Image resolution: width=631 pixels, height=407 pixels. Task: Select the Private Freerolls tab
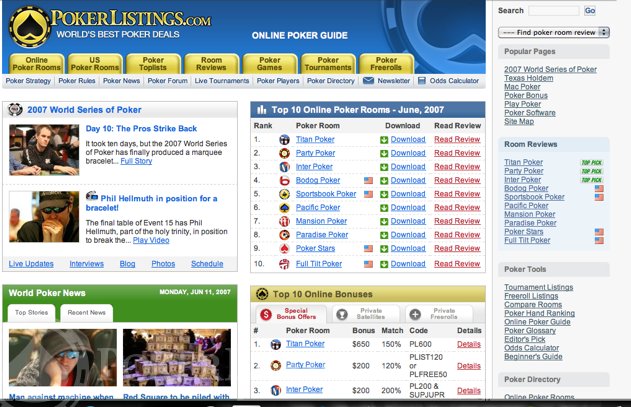(x=439, y=314)
